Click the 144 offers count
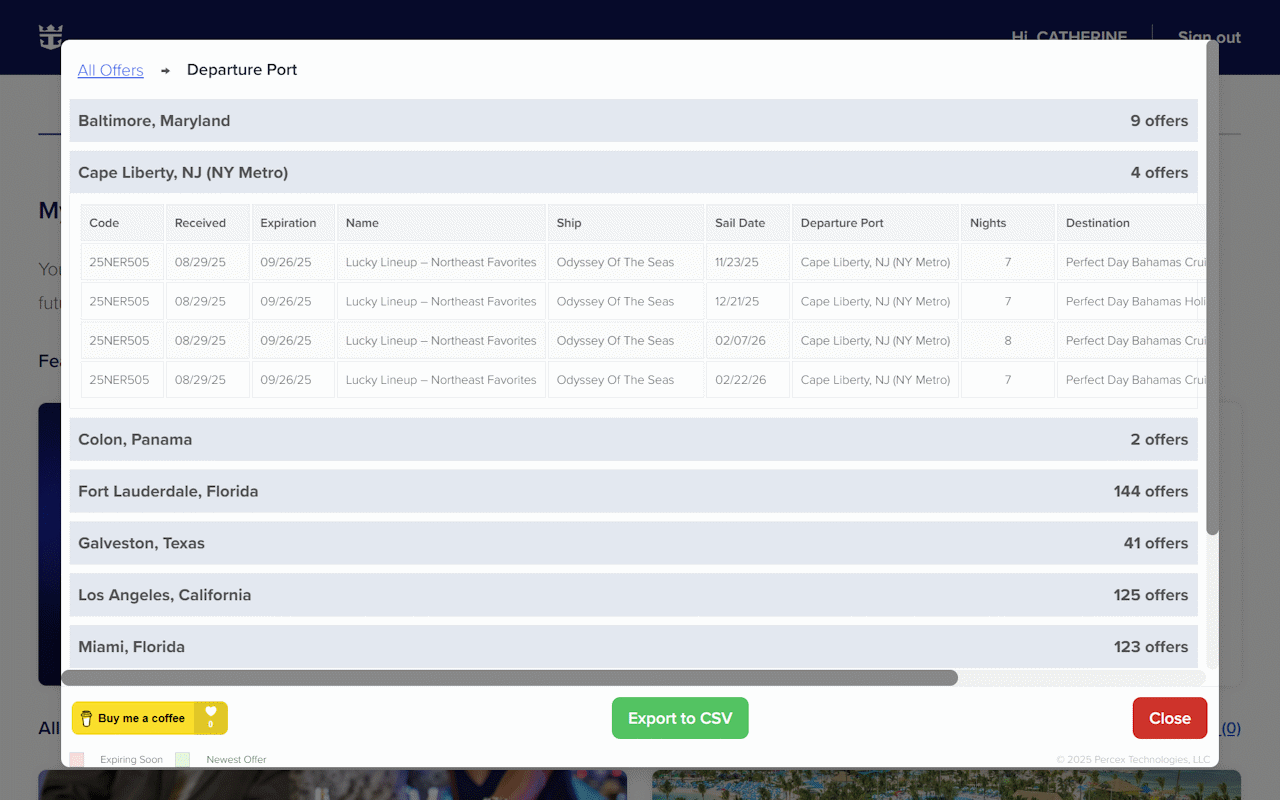1280x800 pixels. 1151,491
